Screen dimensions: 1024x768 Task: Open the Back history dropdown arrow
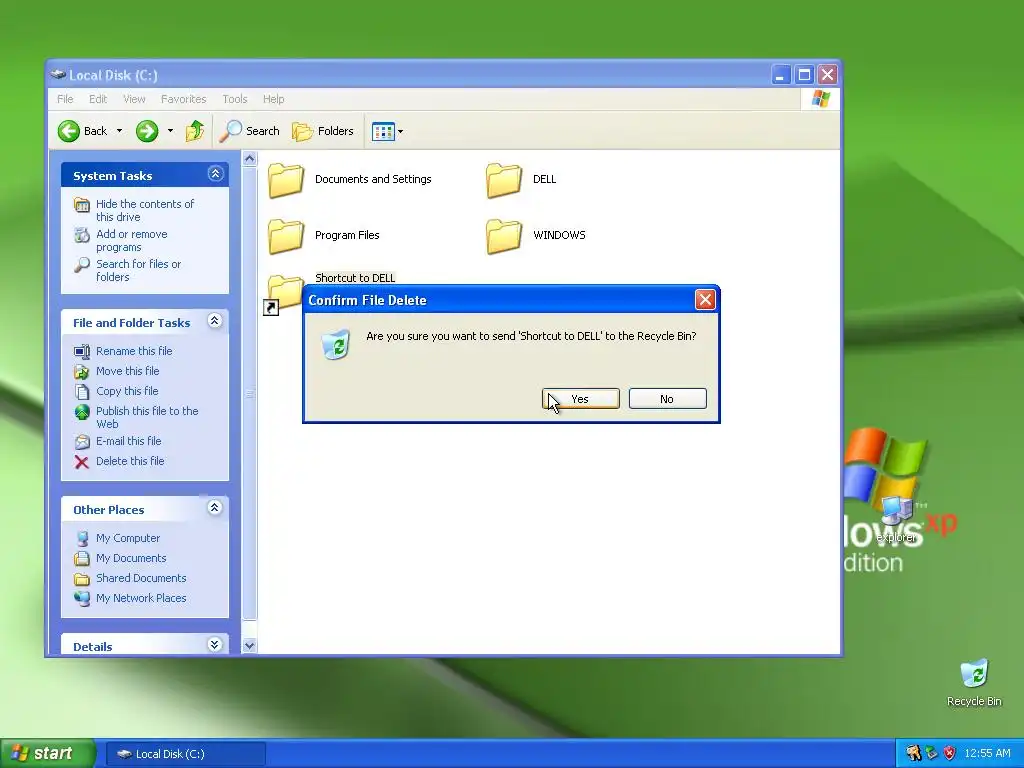coord(120,131)
